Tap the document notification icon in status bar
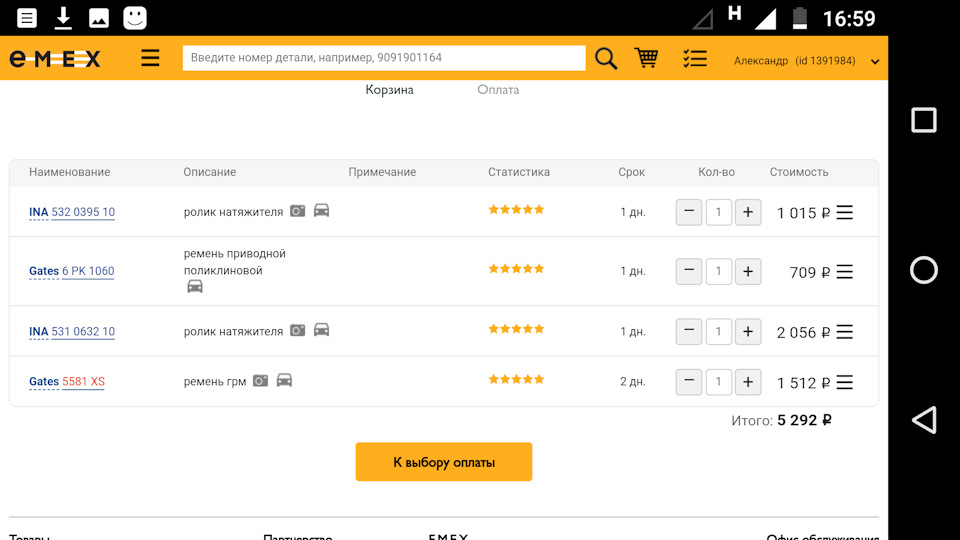The width and height of the screenshot is (960, 540). (27, 18)
